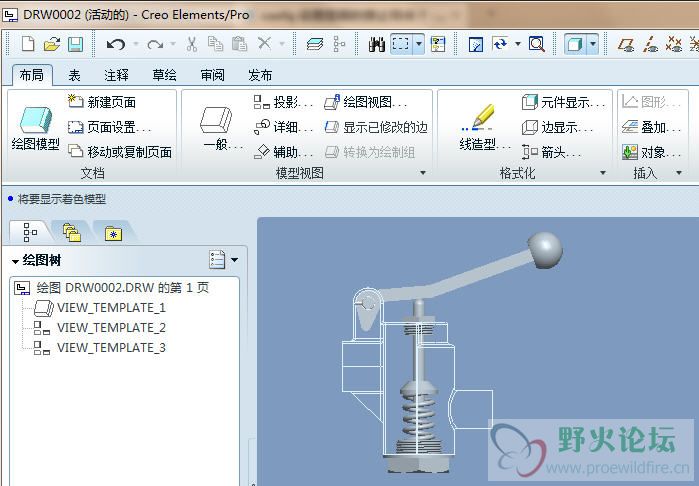
Task: Click the regenerate arrows icon
Action: coord(500,44)
